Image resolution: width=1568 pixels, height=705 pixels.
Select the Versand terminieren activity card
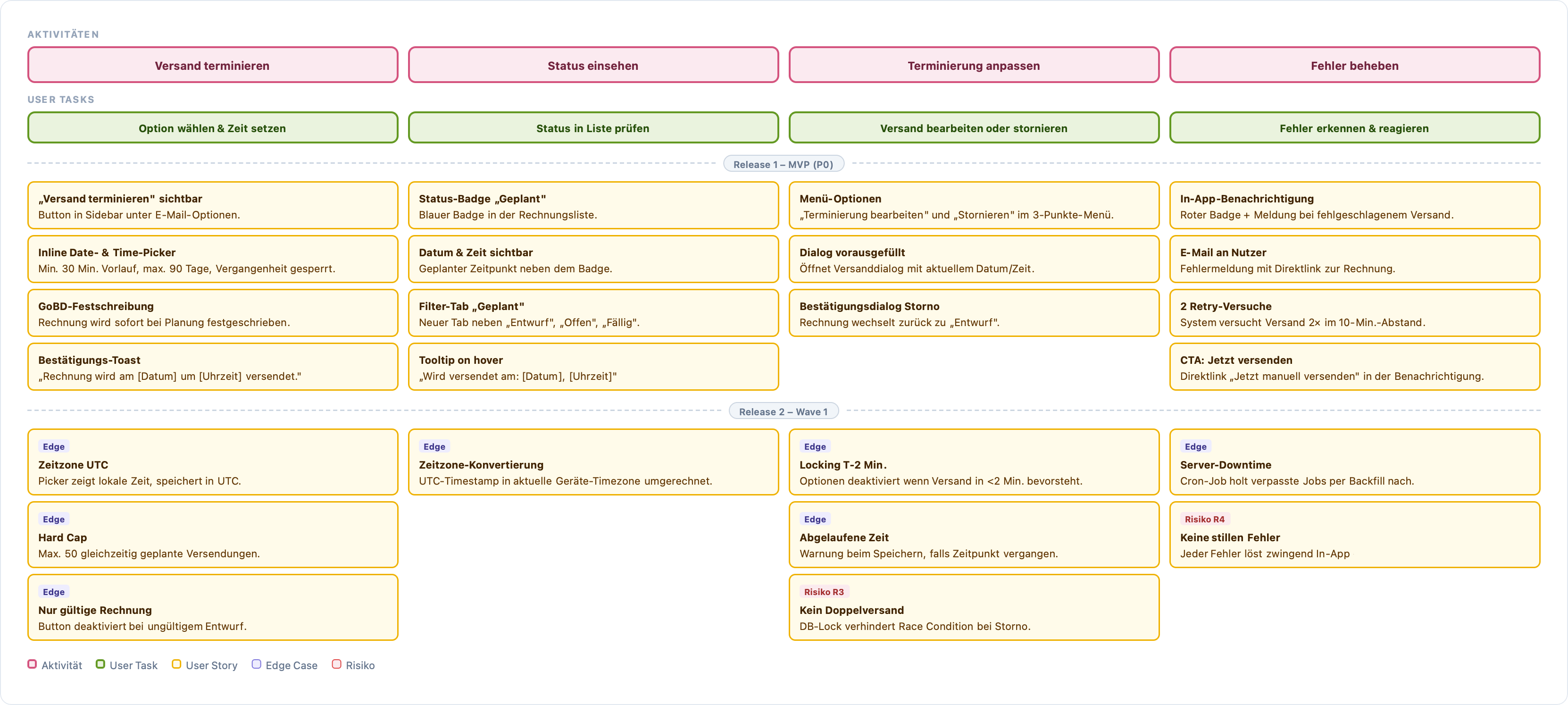click(212, 65)
